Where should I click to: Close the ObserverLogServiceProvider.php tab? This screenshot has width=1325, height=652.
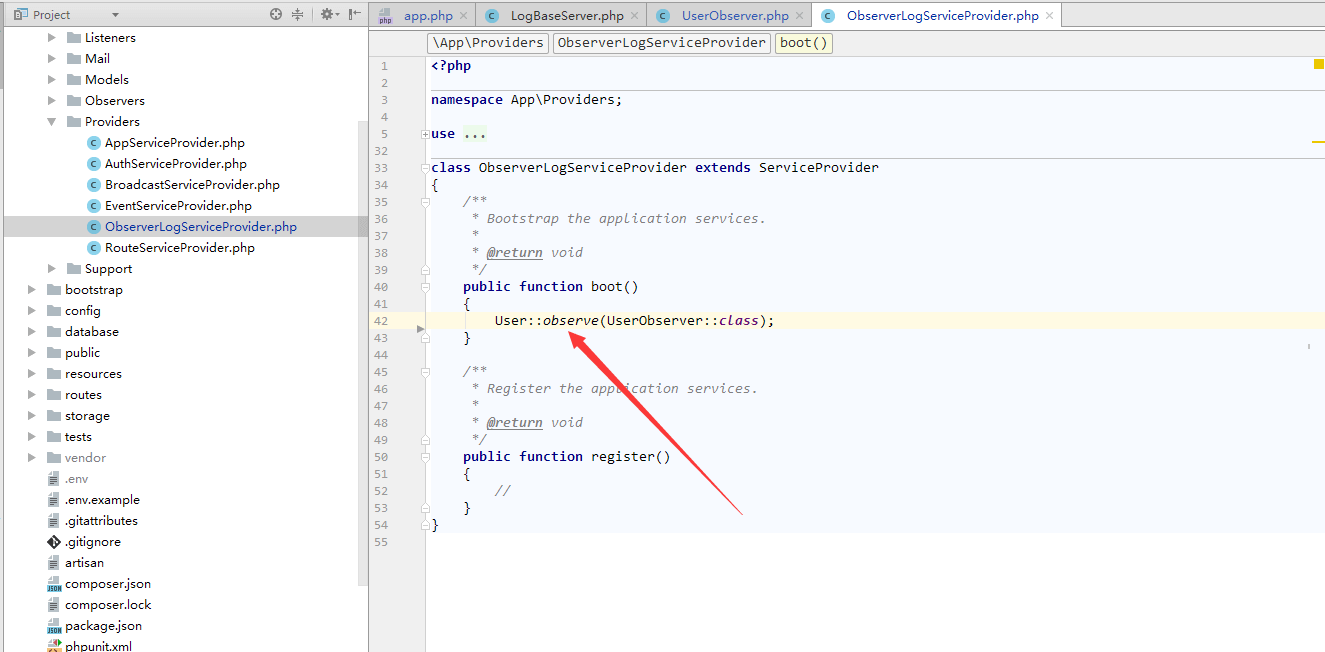coord(1048,16)
